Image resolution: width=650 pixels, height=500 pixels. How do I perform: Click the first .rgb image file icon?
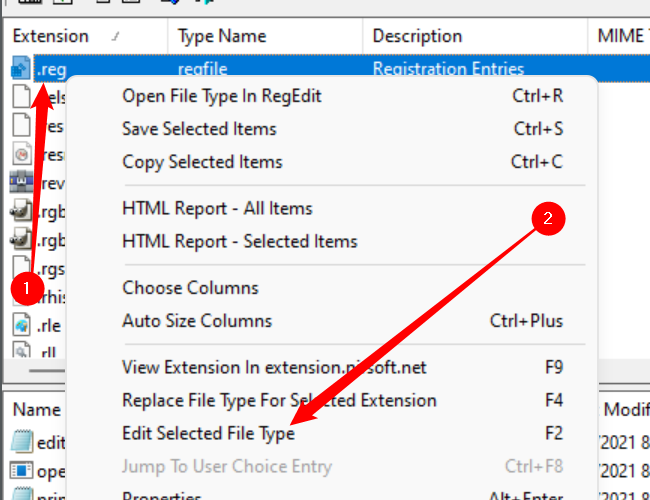(22, 211)
